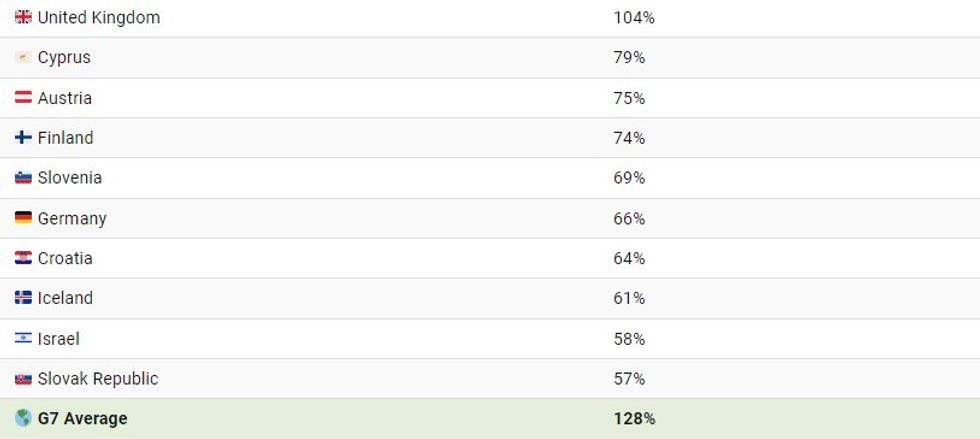Click the 104% value for United Kingdom
980x439 pixels.
[634, 18]
